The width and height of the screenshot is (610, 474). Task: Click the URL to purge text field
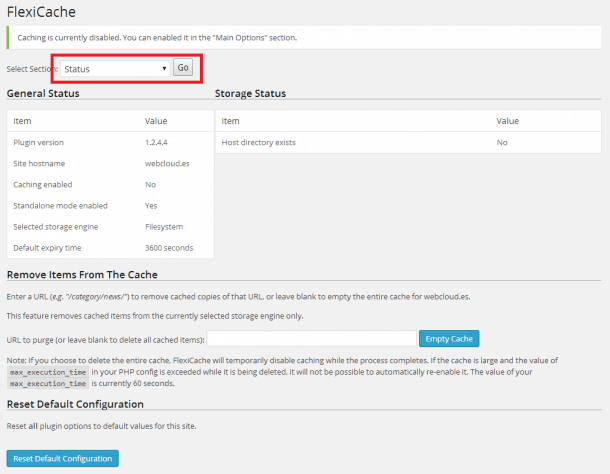point(311,338)
